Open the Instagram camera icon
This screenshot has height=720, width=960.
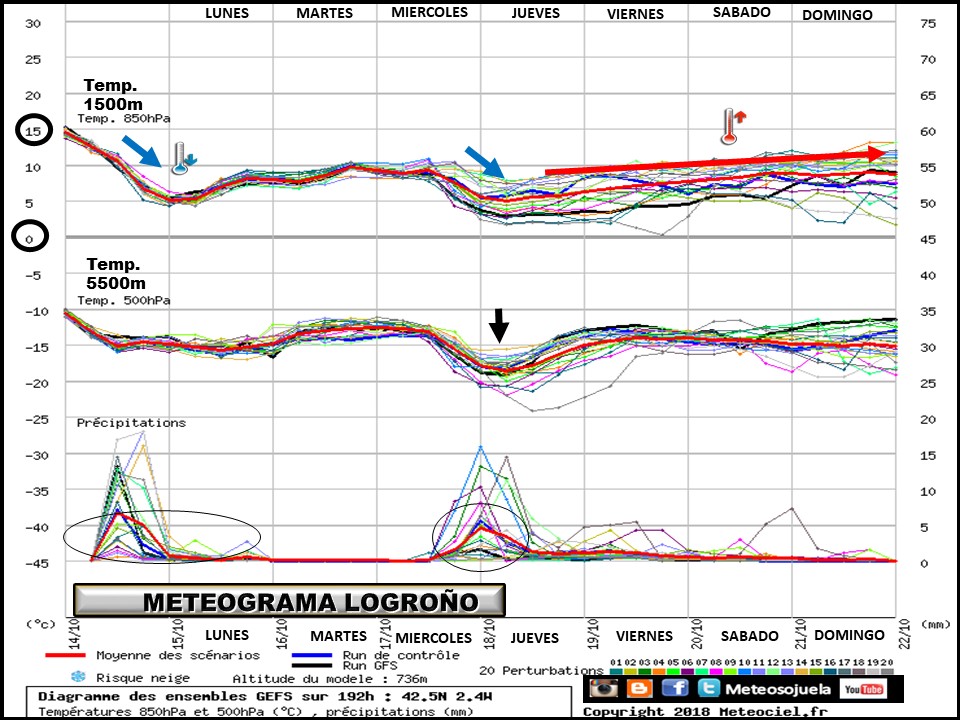[x=604, y=689]
